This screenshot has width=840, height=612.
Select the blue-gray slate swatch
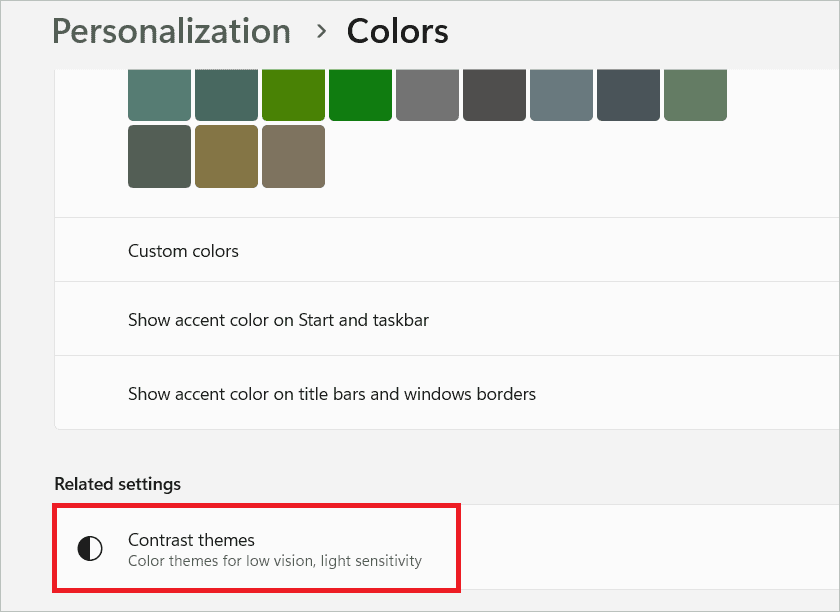(x=561, y=95)
